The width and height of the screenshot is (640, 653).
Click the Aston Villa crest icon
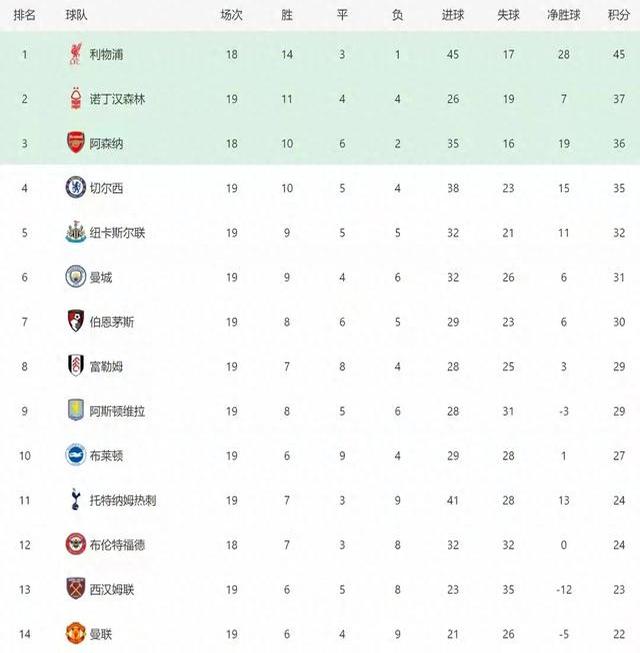click(75, 411)
